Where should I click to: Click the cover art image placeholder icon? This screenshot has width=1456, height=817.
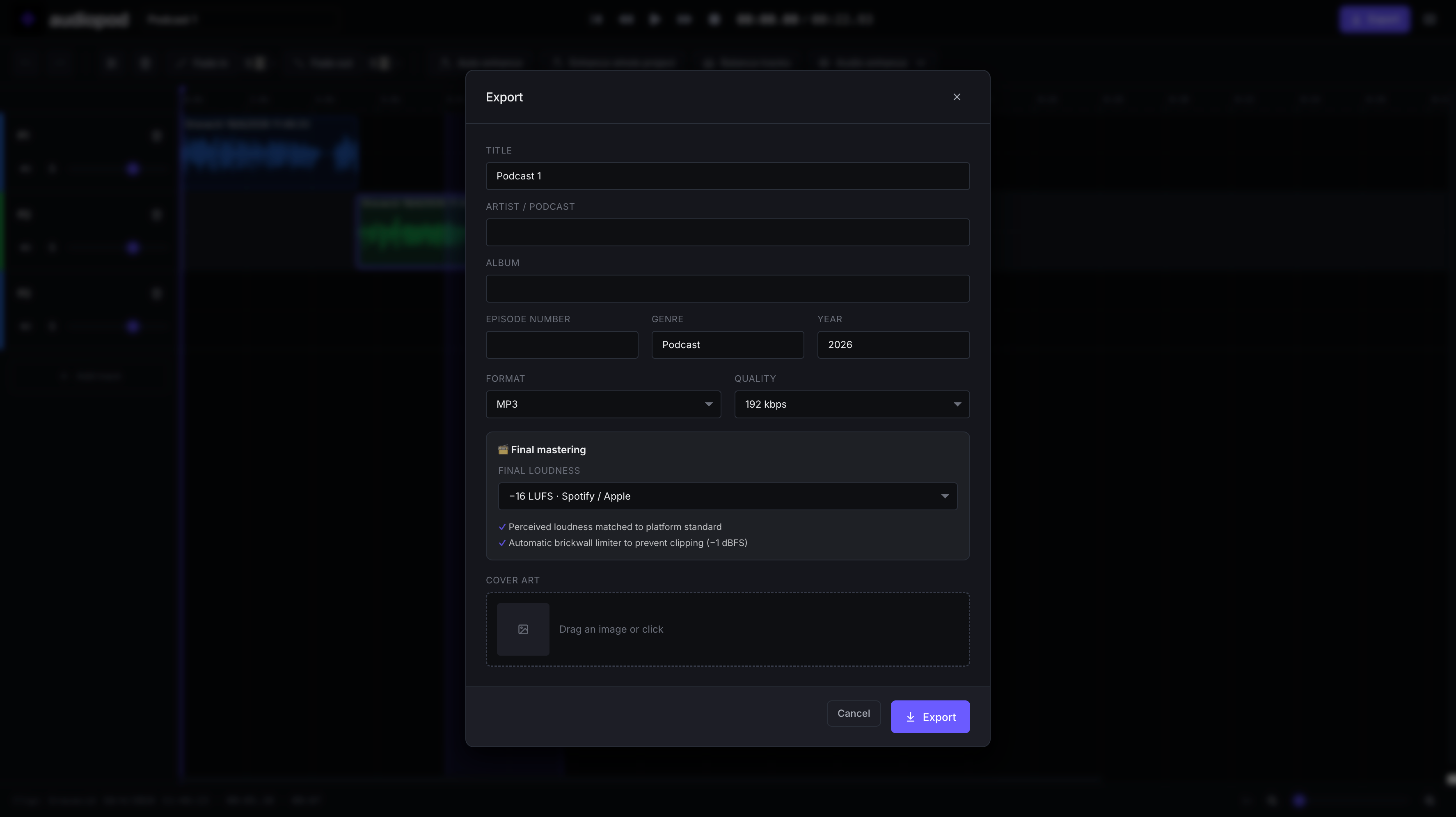pos(523,629)
